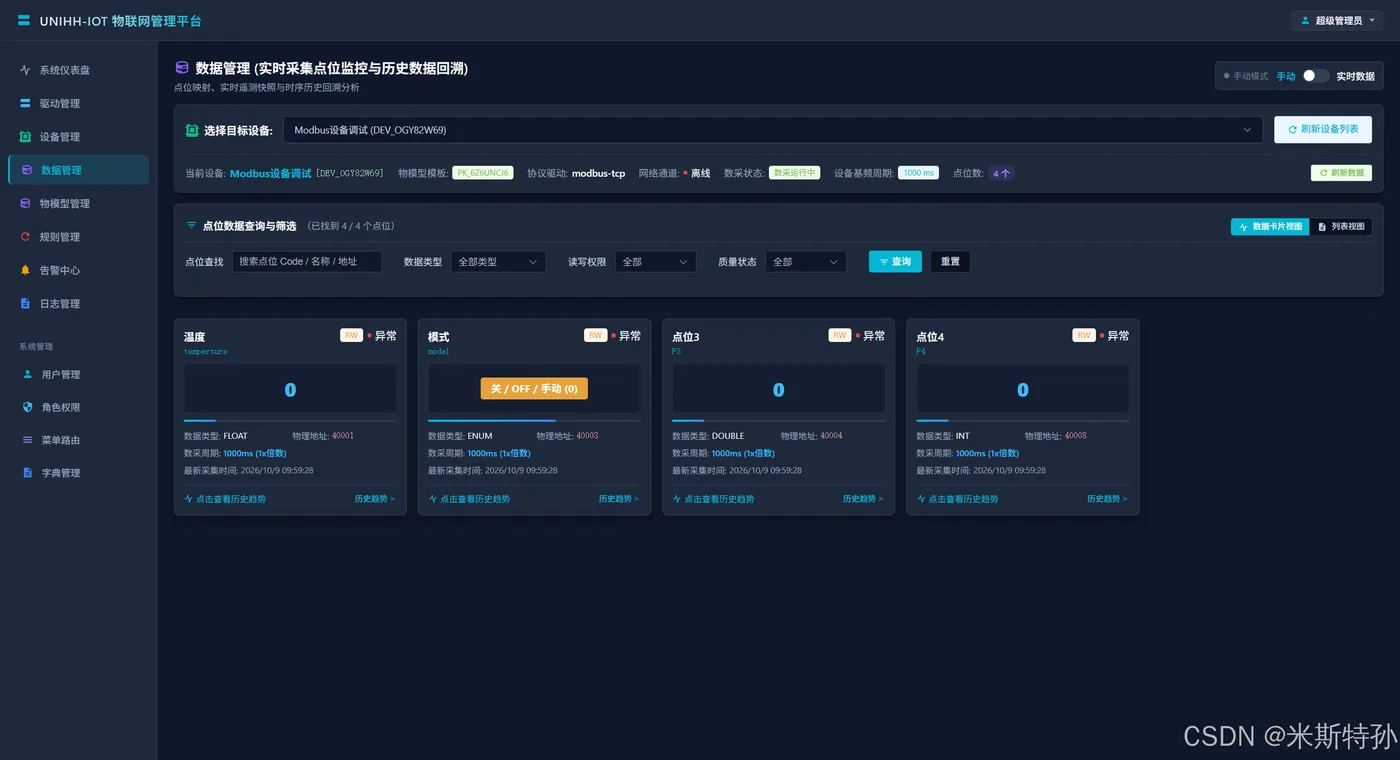Click the 角色权限 shield icon
Screen dimensions: 1400x760
(x=27, y=407)
